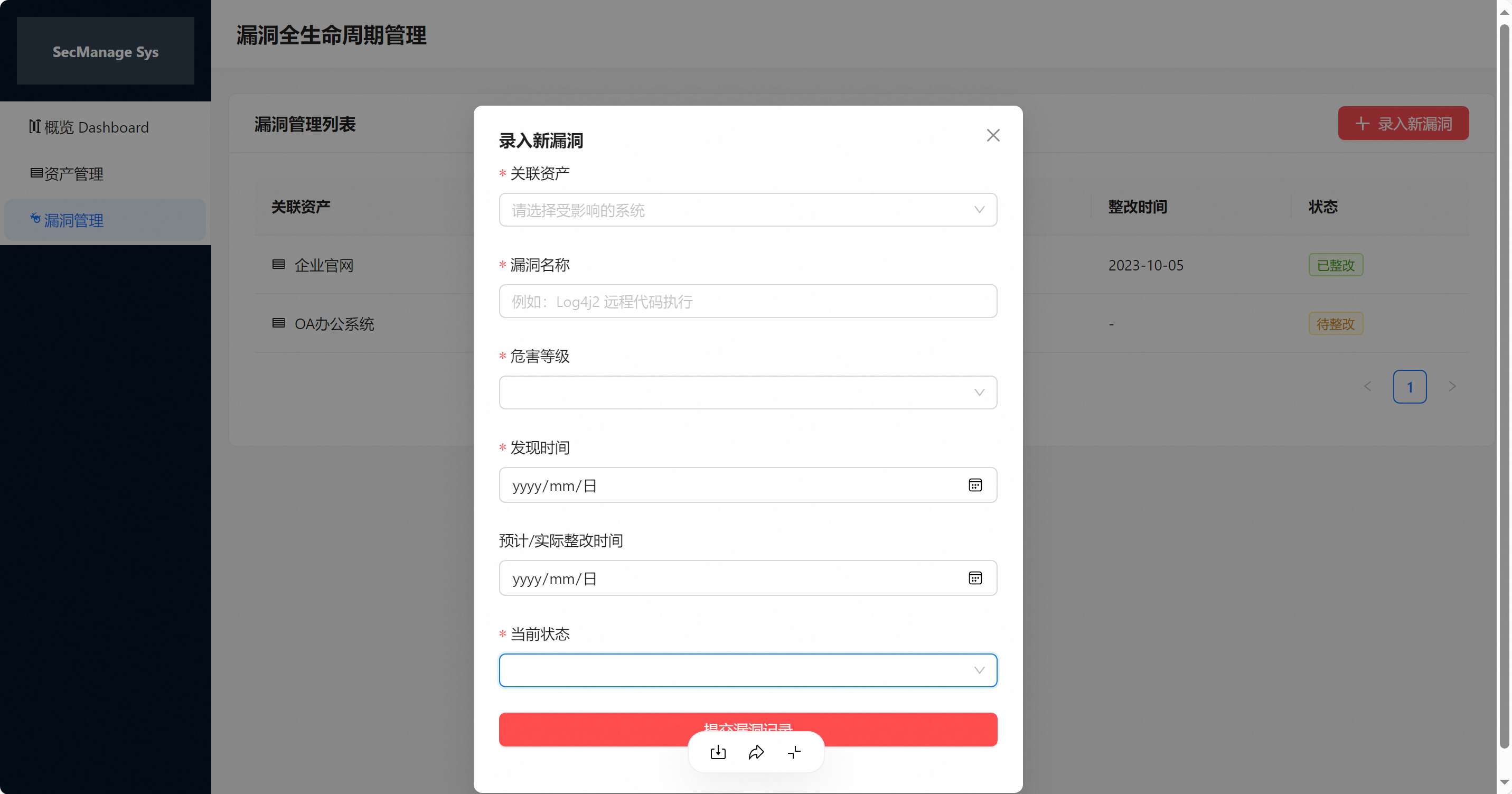Open 资产管理 in the sidebar

(x=105, y=174)
